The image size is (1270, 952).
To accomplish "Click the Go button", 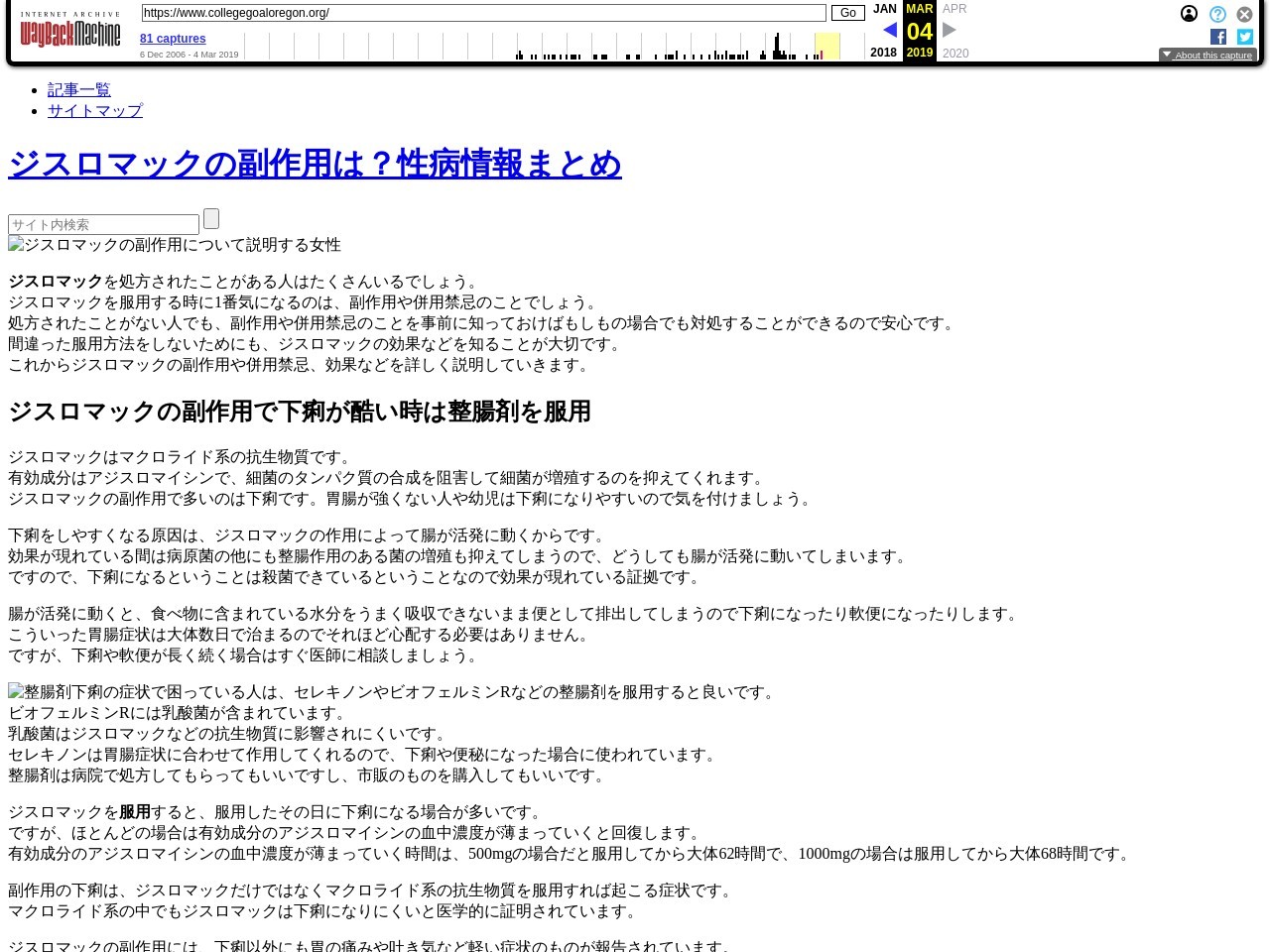I will [847, 13].
